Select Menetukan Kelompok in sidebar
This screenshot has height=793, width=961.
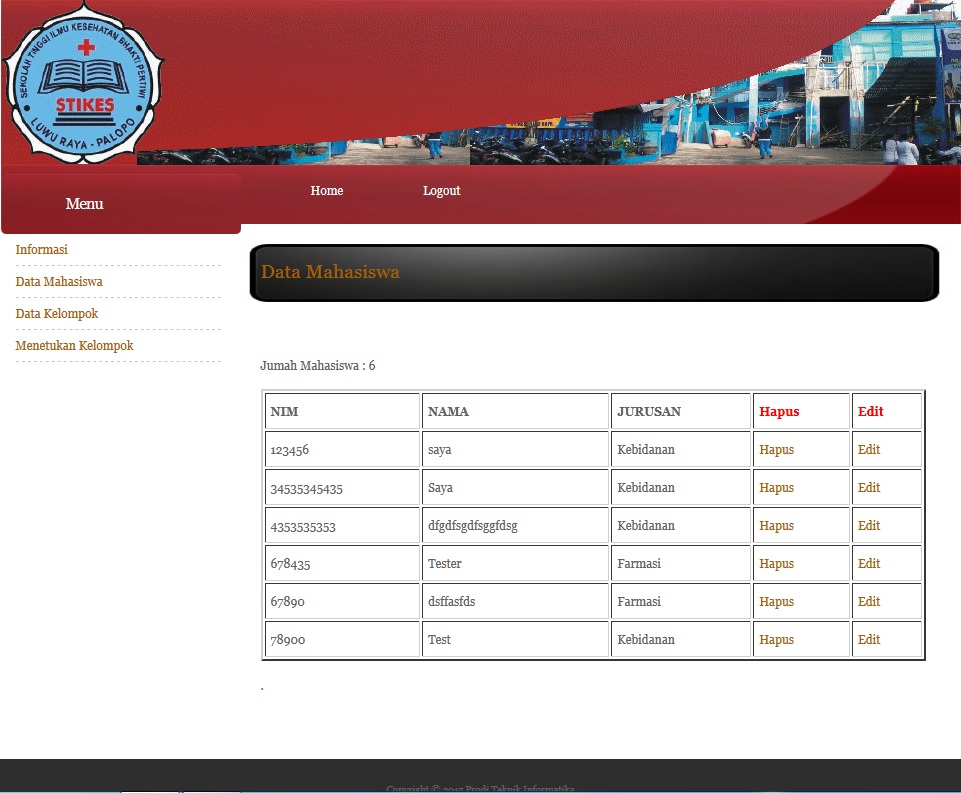[x=74, y=346]
